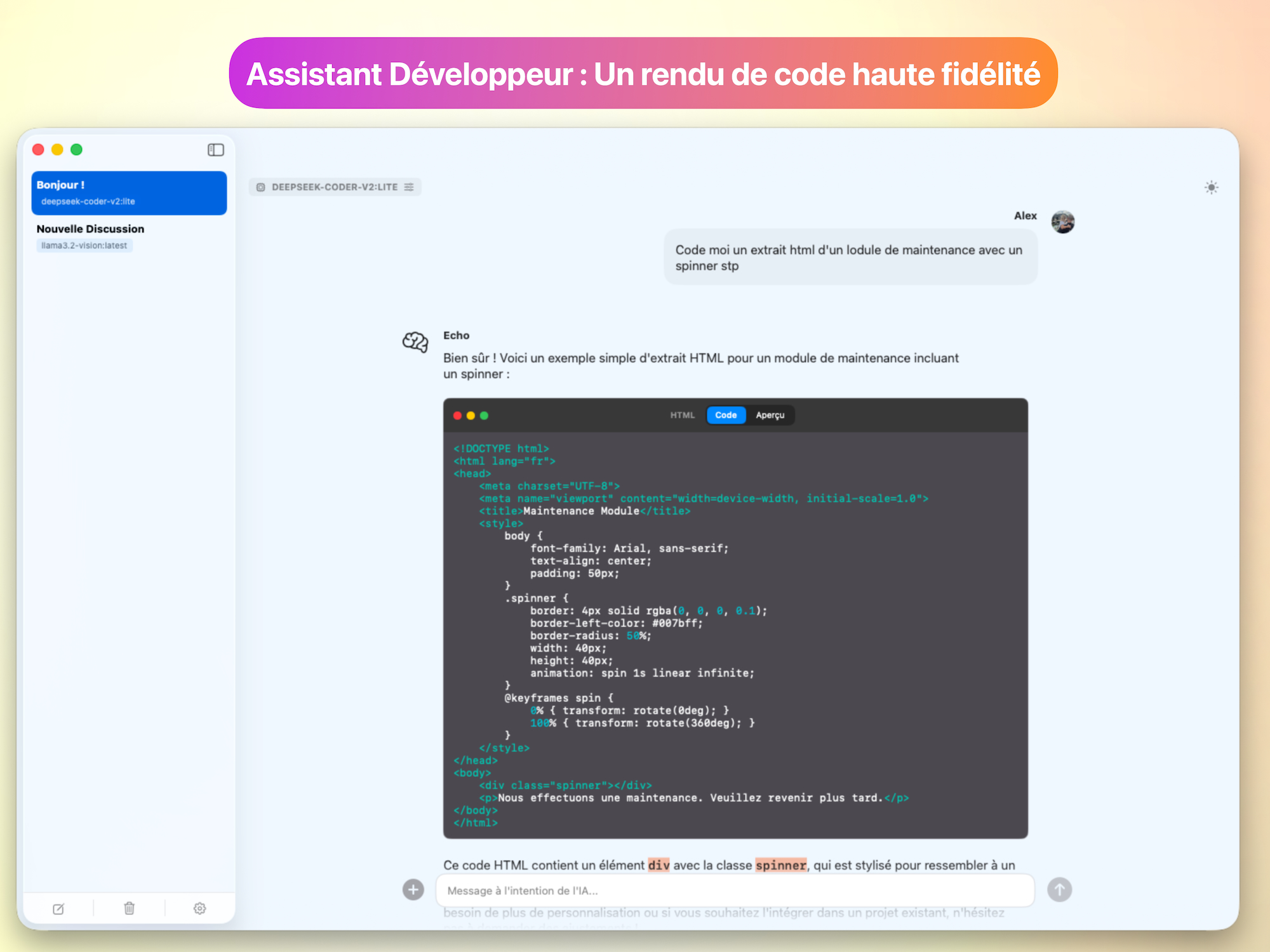Image resolution: width=1270 pixels, height=952 pixels.
Task: Toggle the sidebar panel icon
Action: point(216,150)
